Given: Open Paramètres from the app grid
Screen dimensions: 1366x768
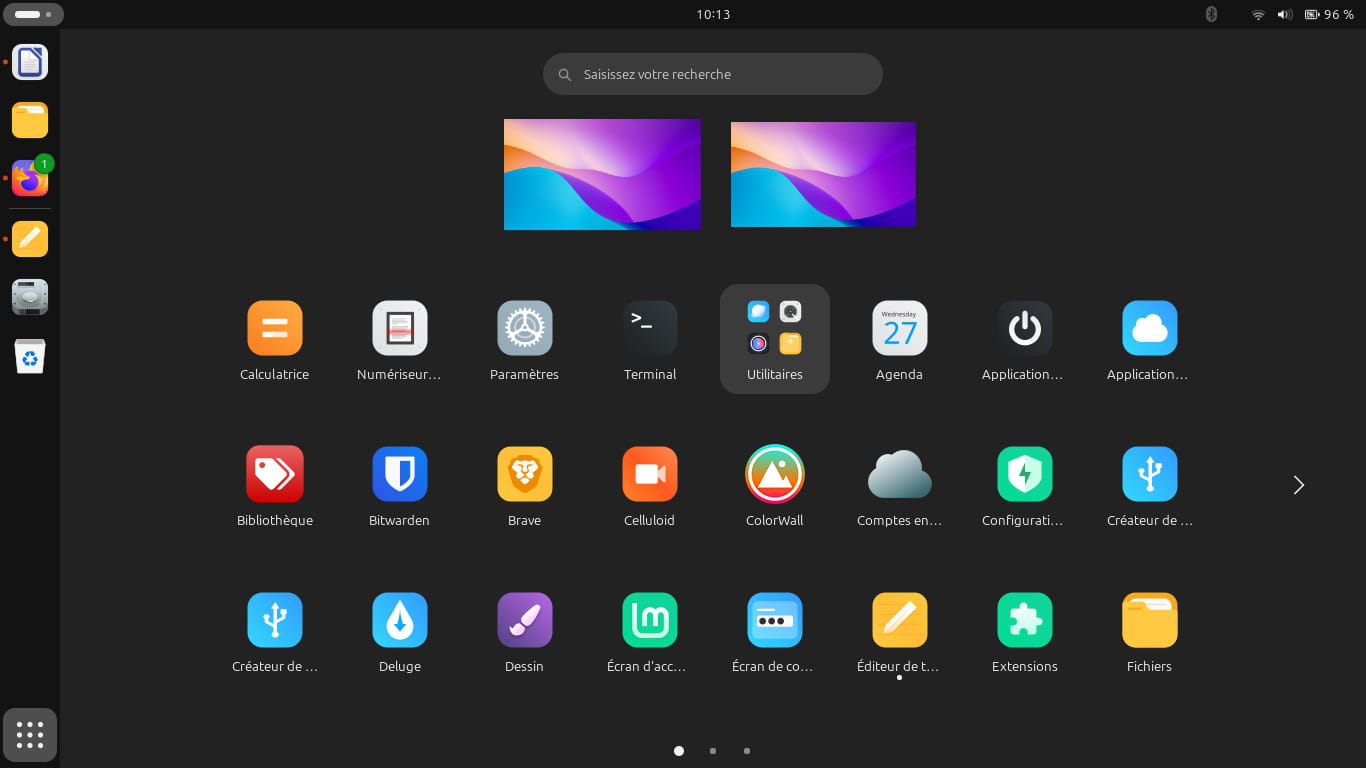Looking at the screenshot, I should tap(525, 340).
